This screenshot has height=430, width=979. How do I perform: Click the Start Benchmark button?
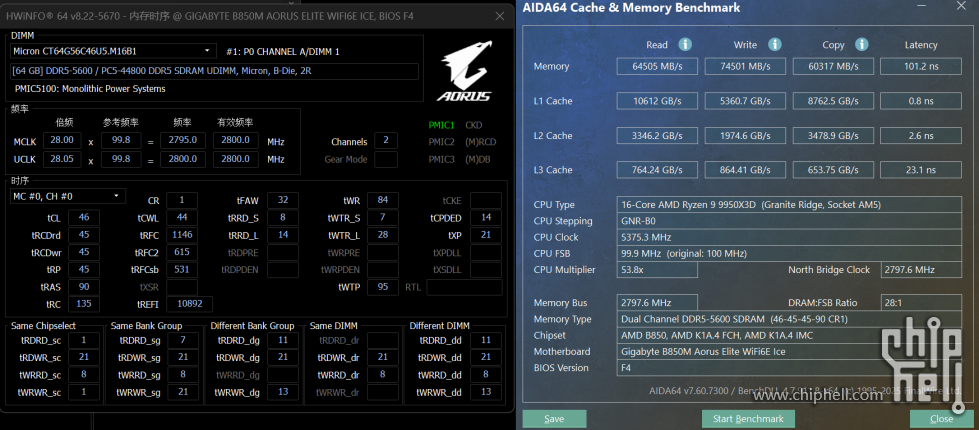747,419
